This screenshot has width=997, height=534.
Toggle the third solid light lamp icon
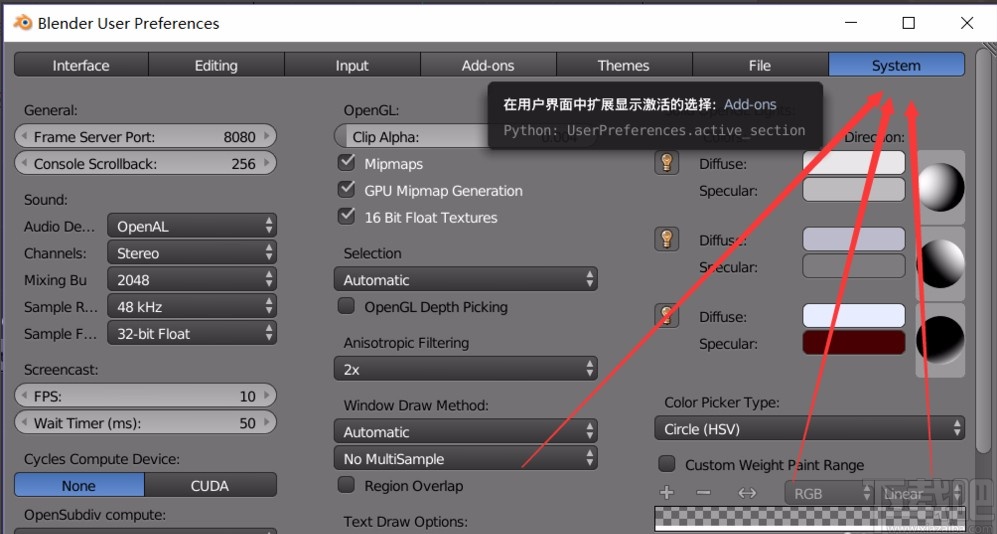(x=666, y=315)
